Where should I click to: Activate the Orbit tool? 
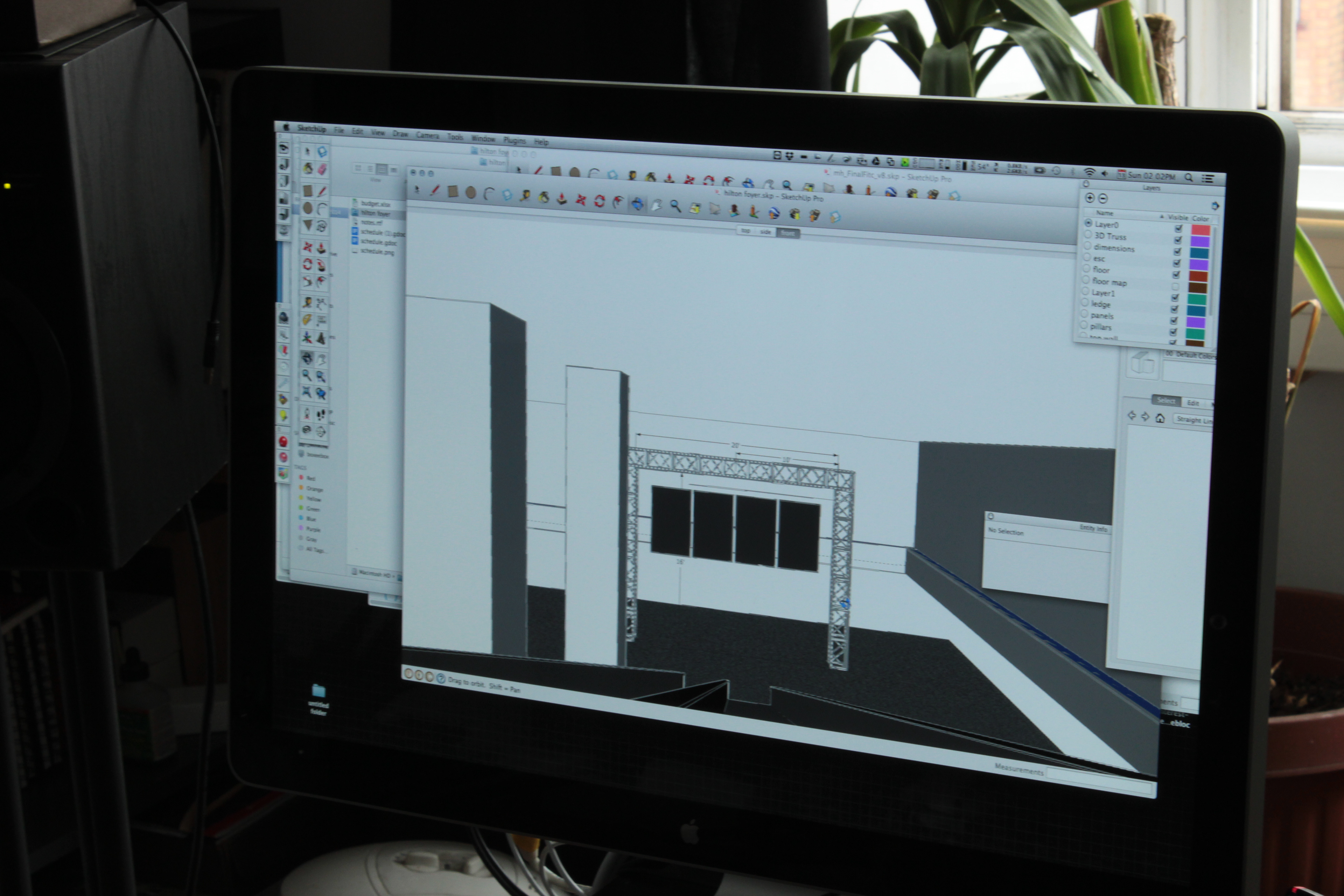[637, 203]
